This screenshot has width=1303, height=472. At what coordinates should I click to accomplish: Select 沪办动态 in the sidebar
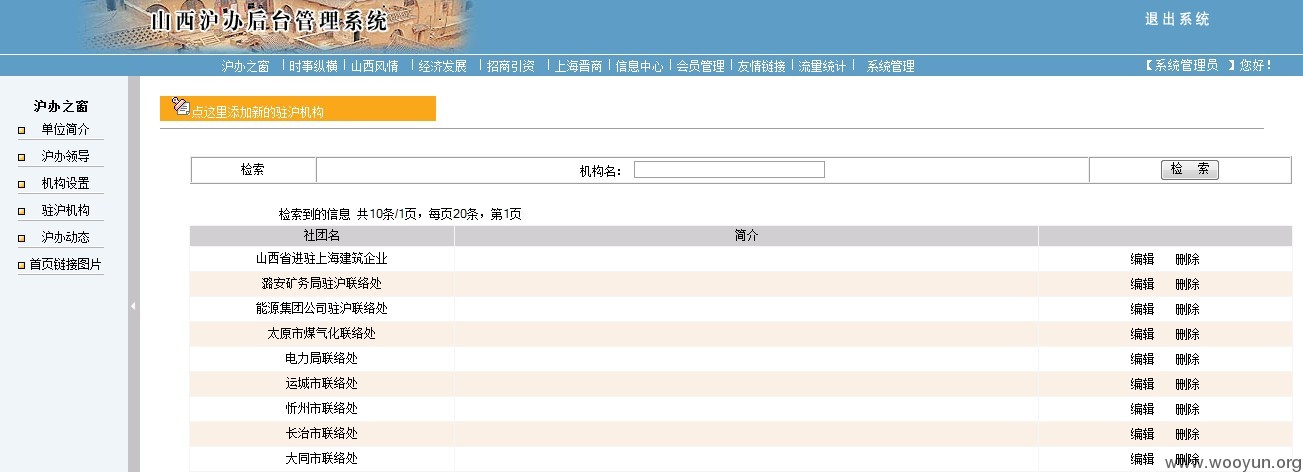65,238
